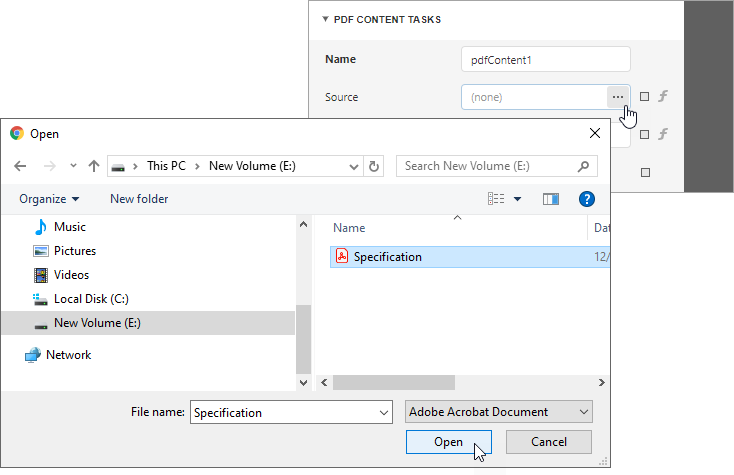Open the Organize dropdown menu
The height and width of the screenshot is (475, 734).
pyautogui.click(x=49, y=199)
